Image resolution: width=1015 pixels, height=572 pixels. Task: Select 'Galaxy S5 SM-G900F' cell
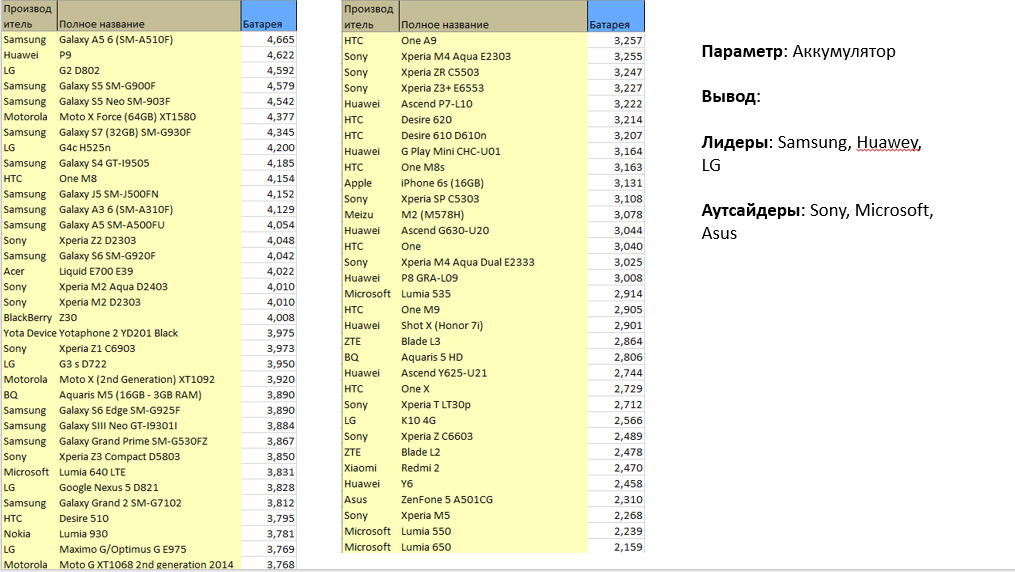(149, 86)
